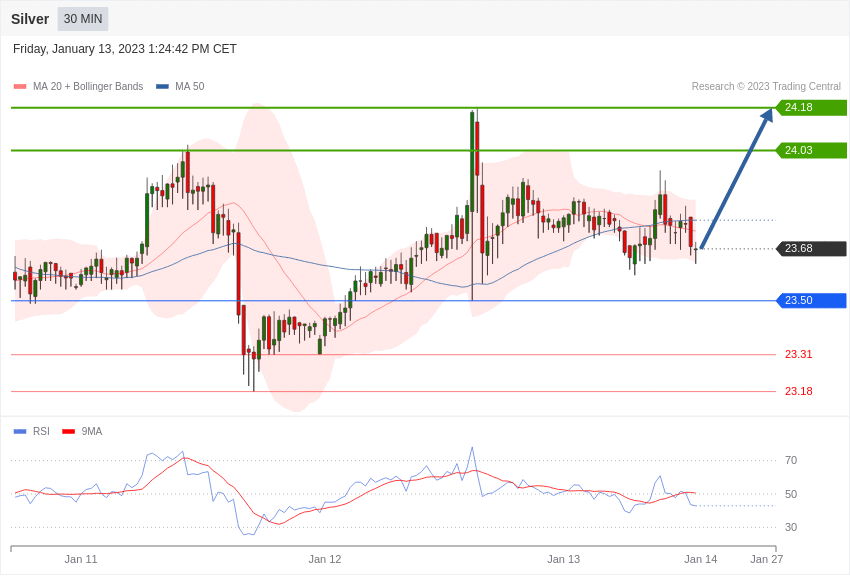Screen dimensions: 850x576
Task: Click the RSI 70 axis value
Action: 791,461
